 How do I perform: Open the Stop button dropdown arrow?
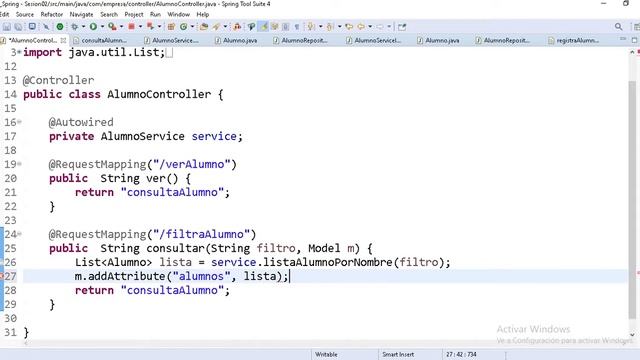(140, 27)
